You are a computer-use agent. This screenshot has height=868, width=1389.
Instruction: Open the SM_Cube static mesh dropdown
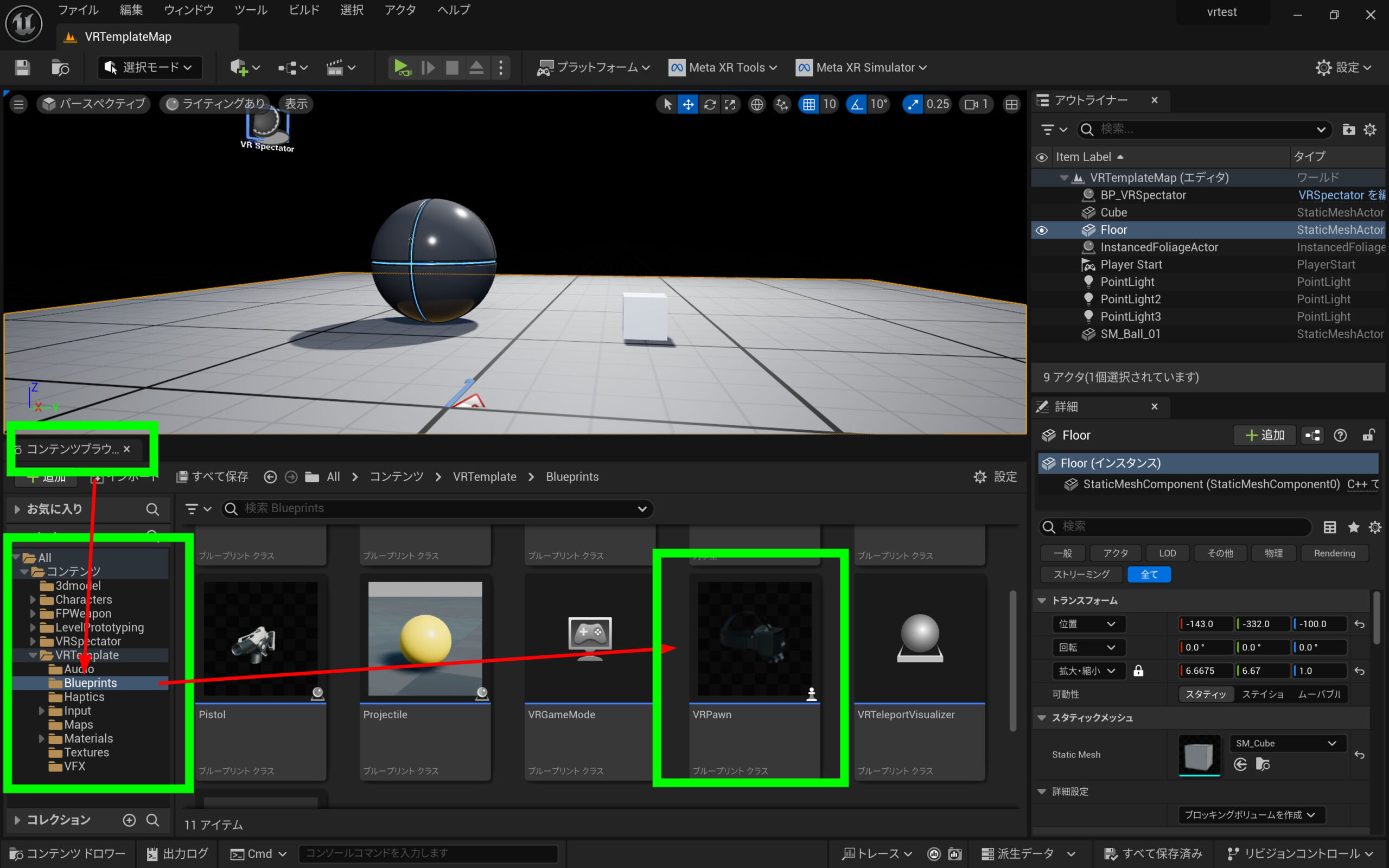coord(1286,743)
